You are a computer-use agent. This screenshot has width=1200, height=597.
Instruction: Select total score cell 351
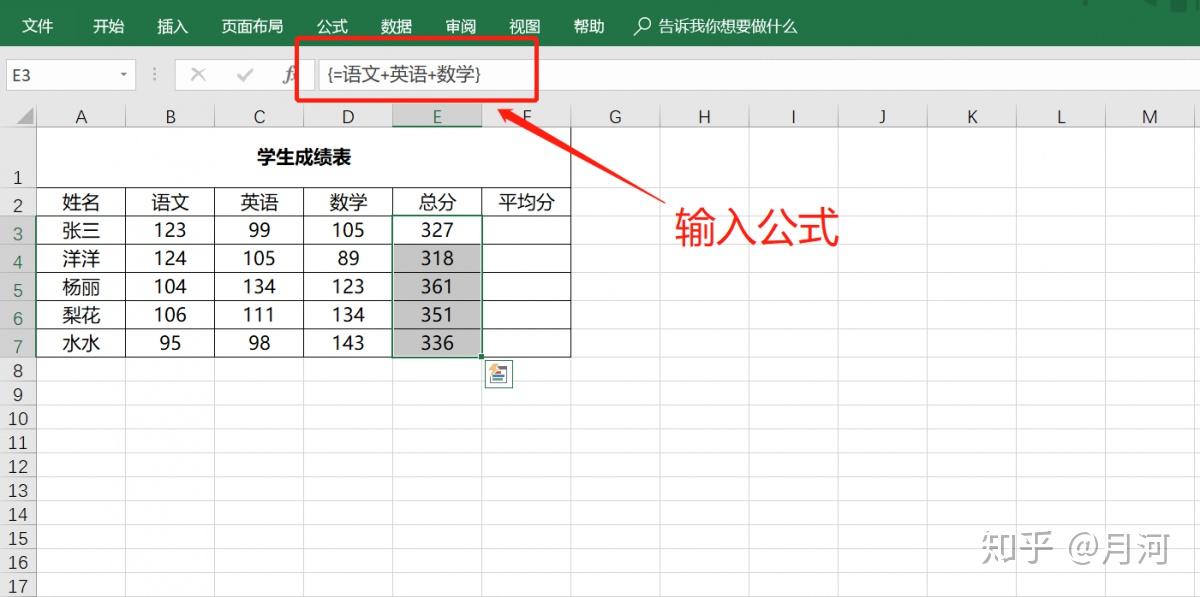pos(437,315)
